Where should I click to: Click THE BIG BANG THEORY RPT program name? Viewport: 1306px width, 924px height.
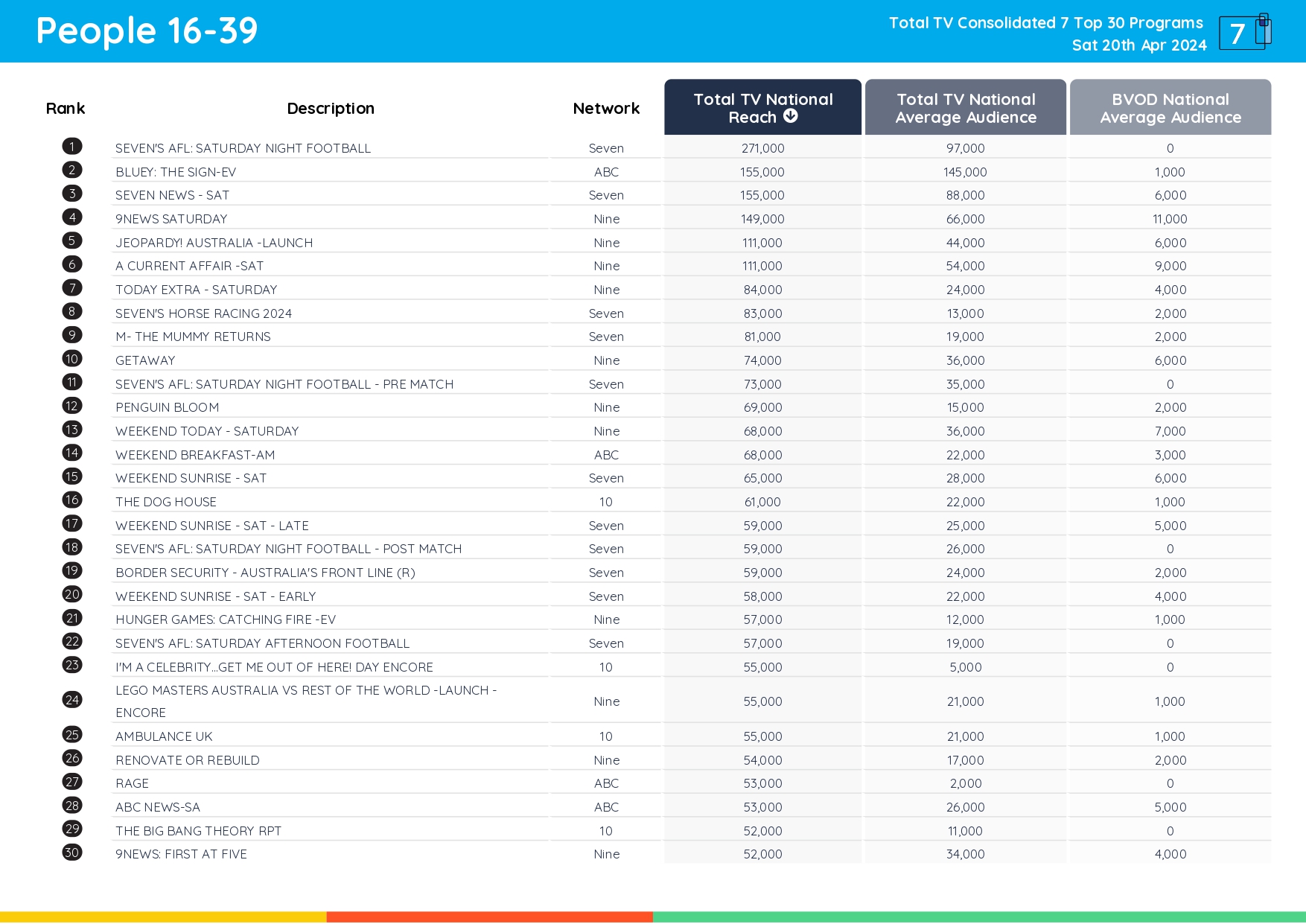199,832
